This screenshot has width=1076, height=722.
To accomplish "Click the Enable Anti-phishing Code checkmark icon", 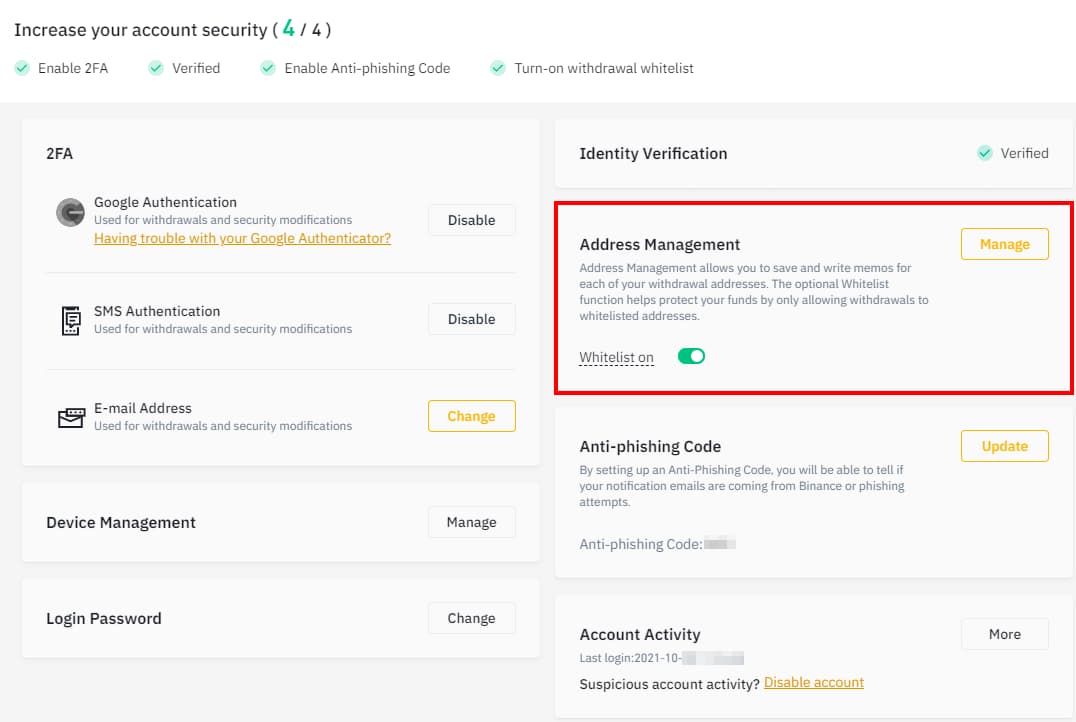I will [268, 69].
